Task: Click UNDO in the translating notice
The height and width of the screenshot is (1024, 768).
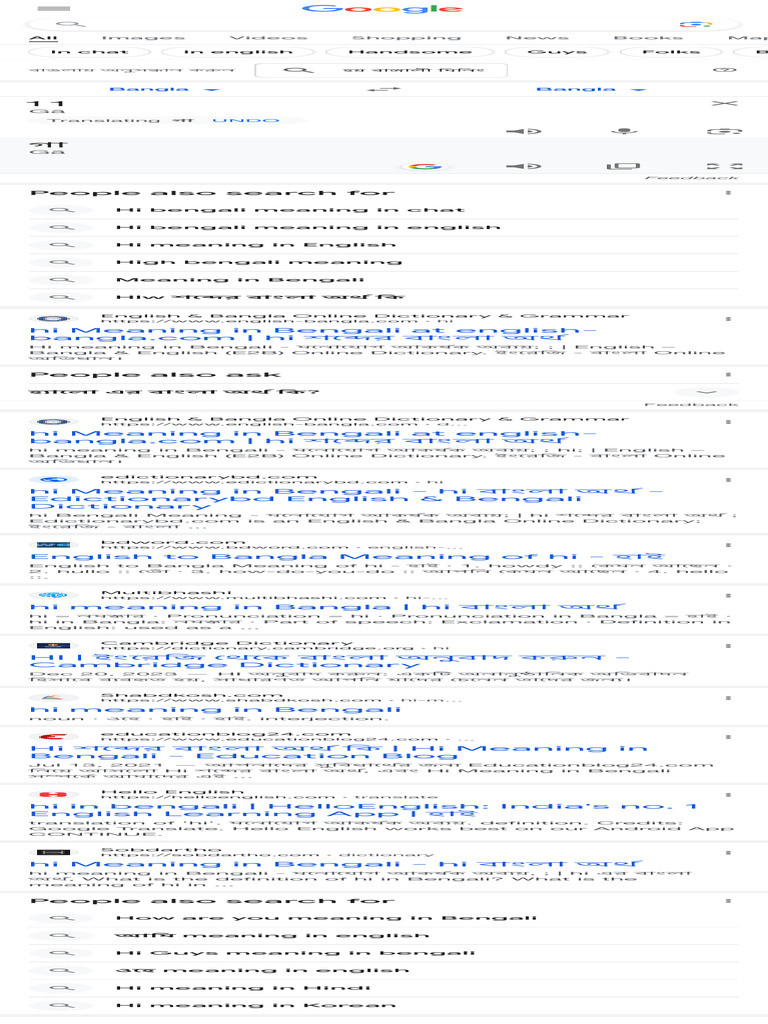Action: click(246, 121)
